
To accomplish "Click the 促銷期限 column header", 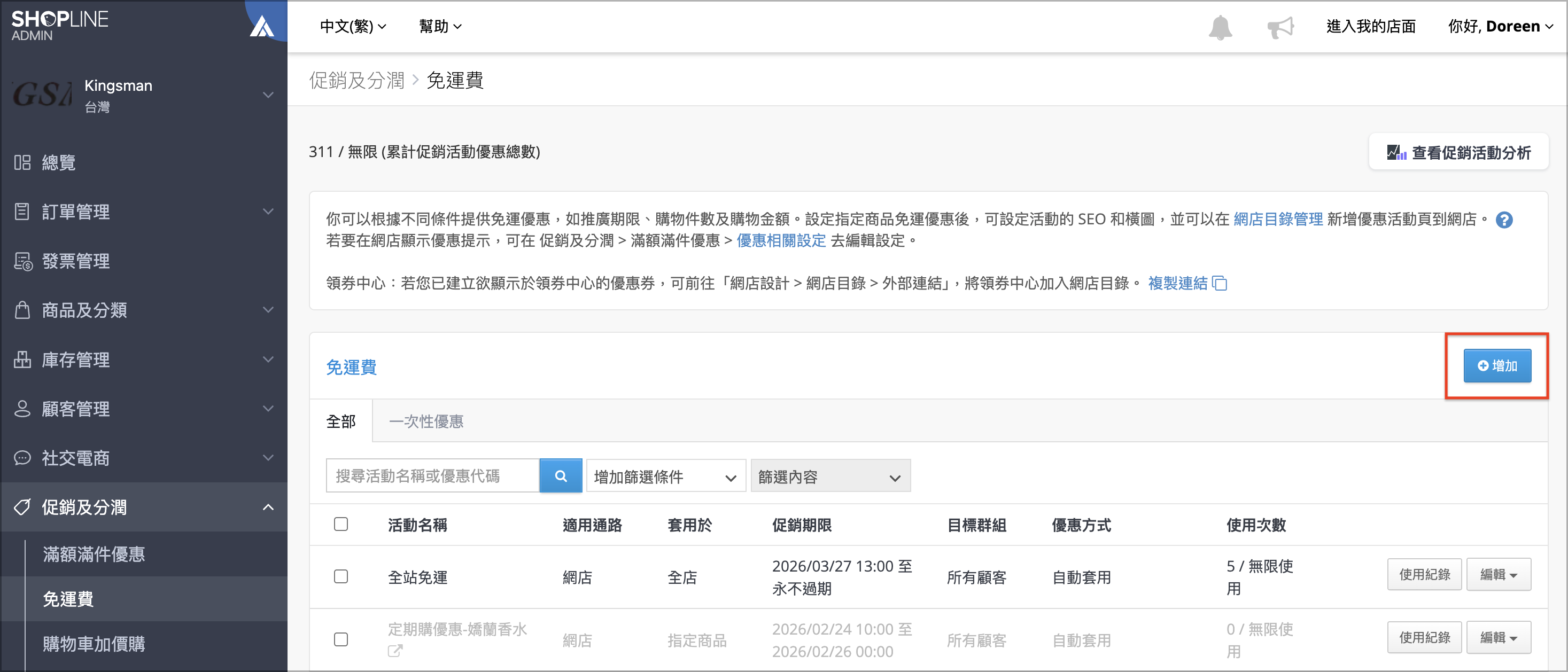I will pyautogui.click(x=802, y=525).
